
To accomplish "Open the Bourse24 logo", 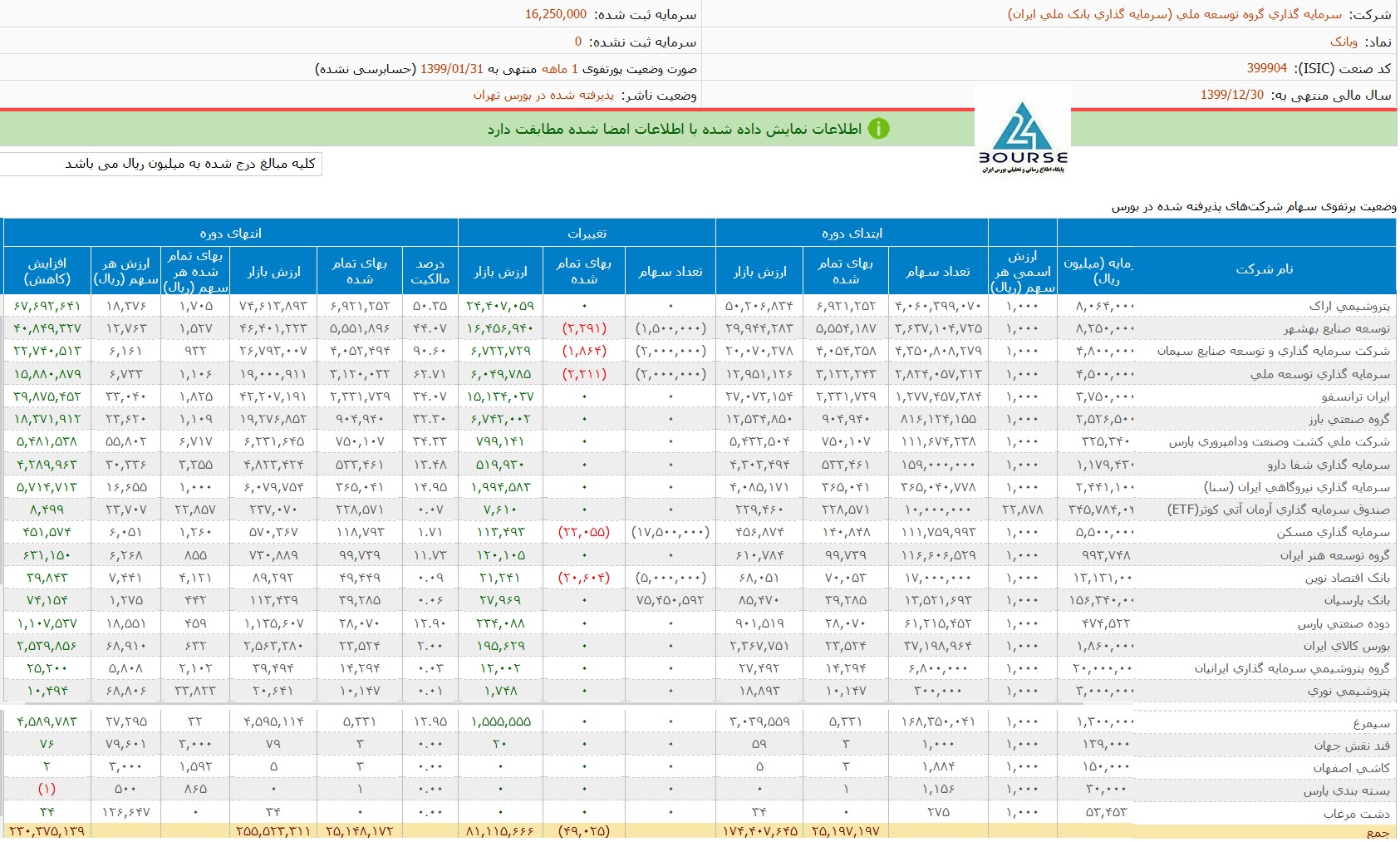I will pos(1023,135).
